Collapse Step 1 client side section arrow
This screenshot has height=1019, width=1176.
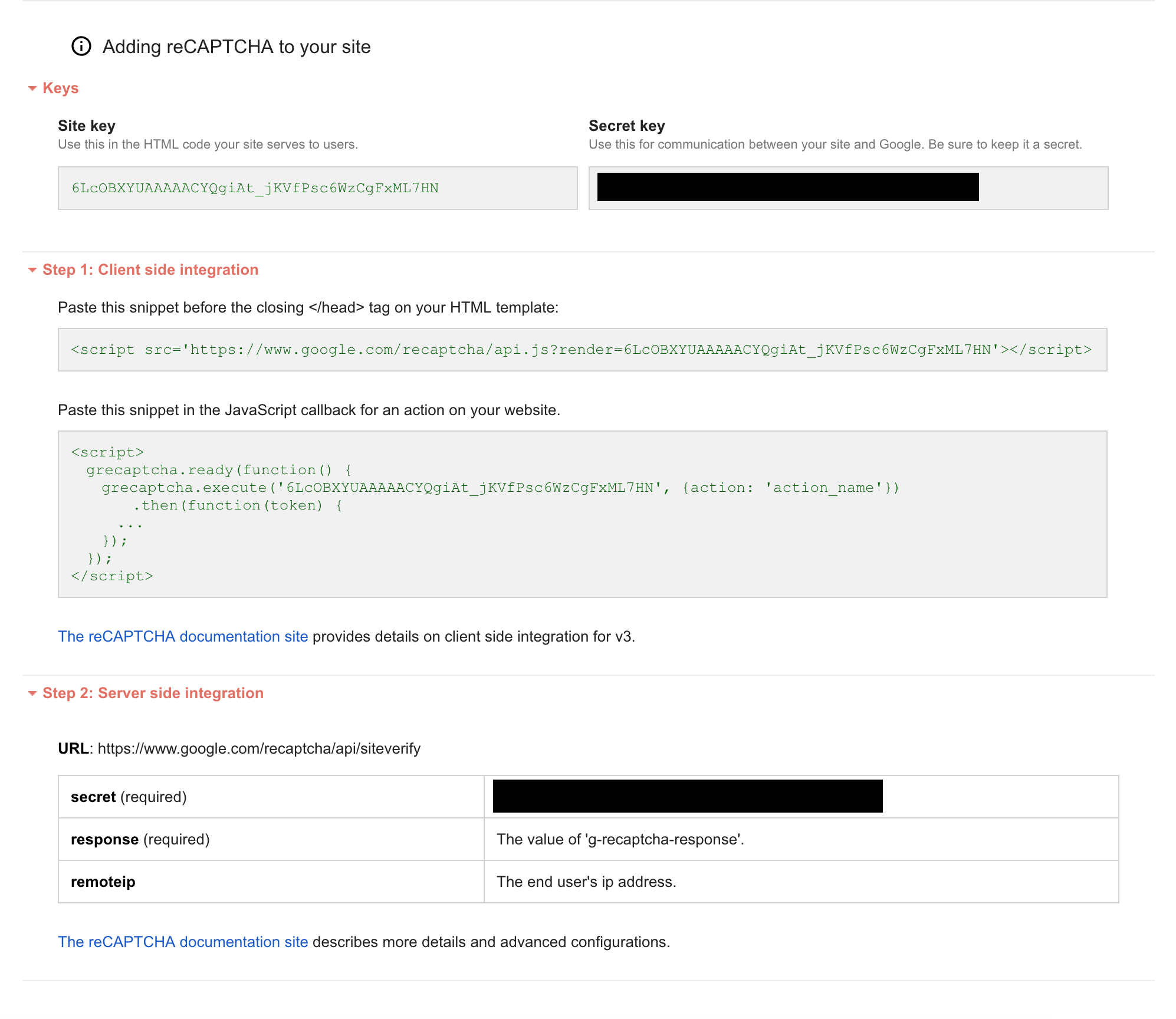tap(32, 270)
